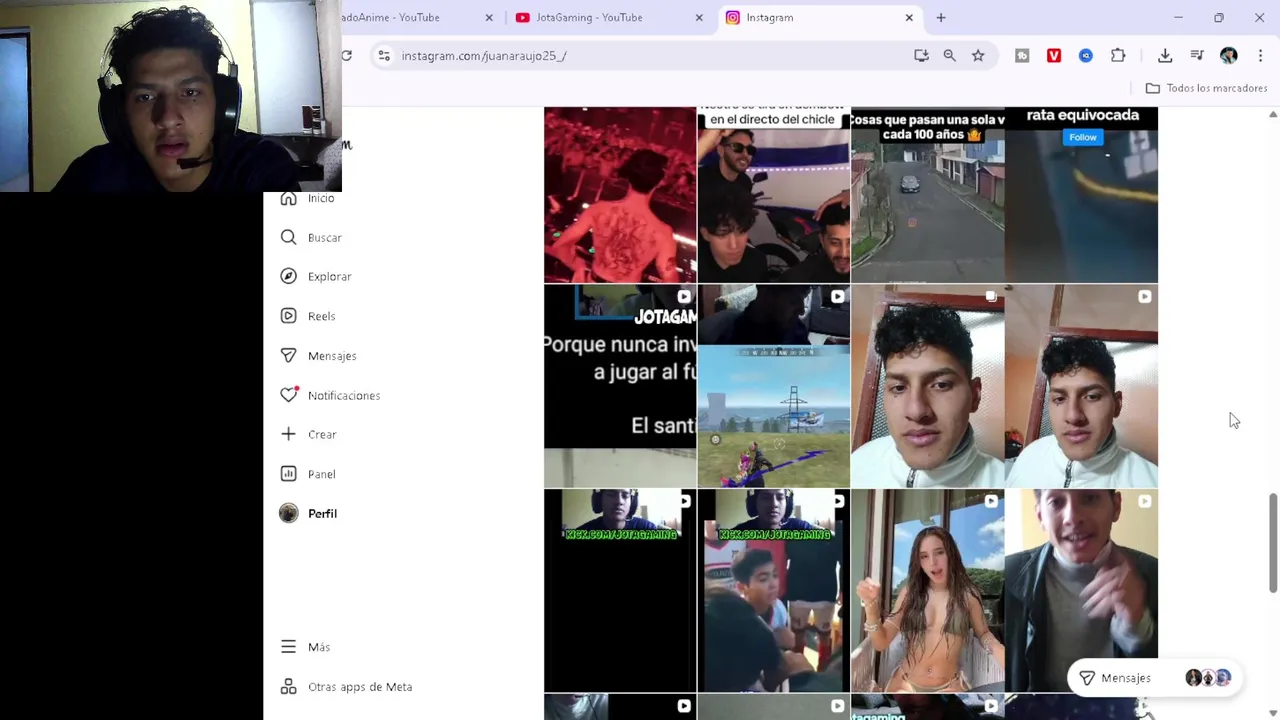
Task: Click scrollbar down arrow
Action: click(x=1273, y=713)
